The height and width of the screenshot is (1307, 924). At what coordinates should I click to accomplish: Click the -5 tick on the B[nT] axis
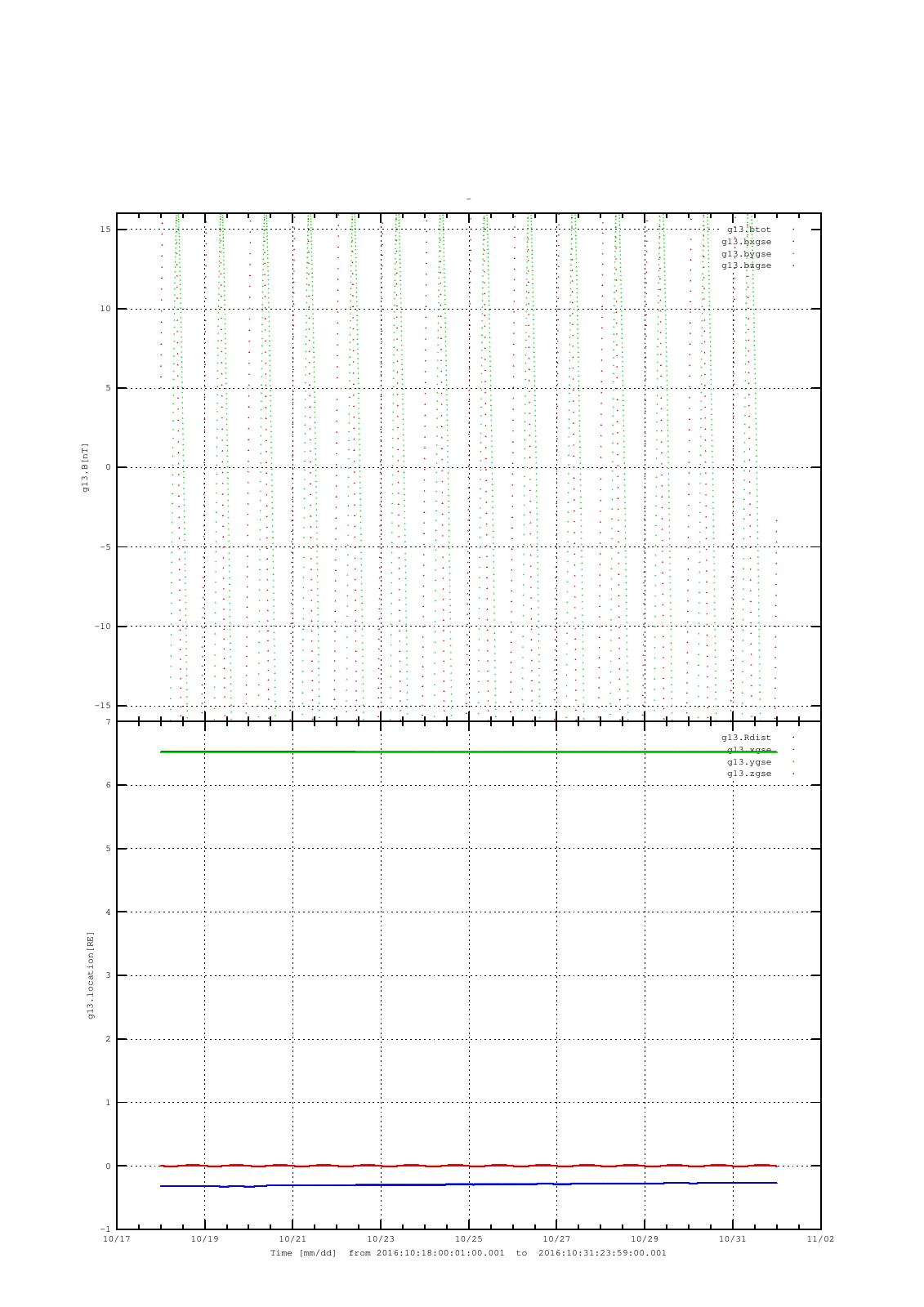(105, 547)
